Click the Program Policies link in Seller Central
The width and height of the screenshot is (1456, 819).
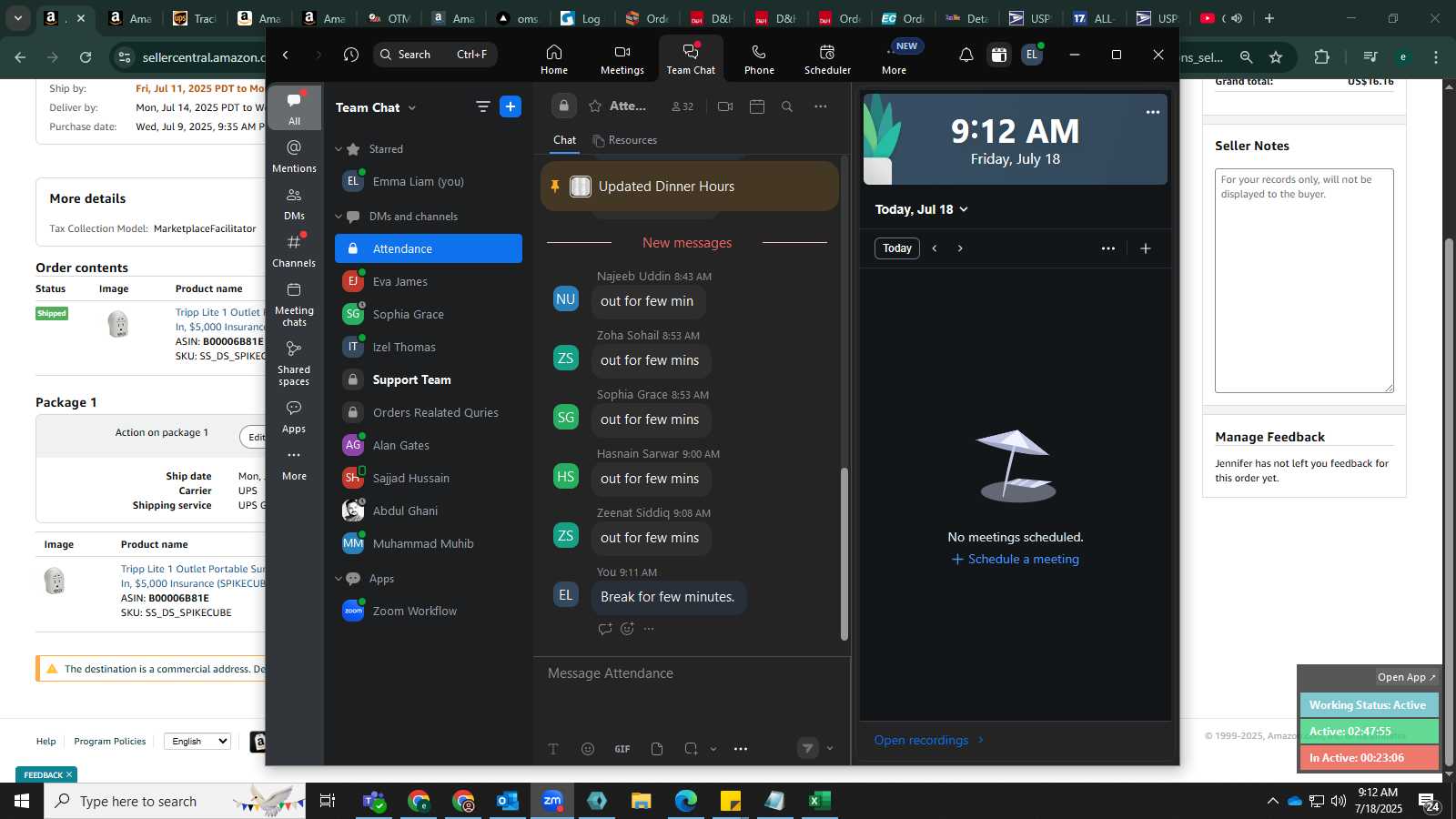tap(110, 742)
